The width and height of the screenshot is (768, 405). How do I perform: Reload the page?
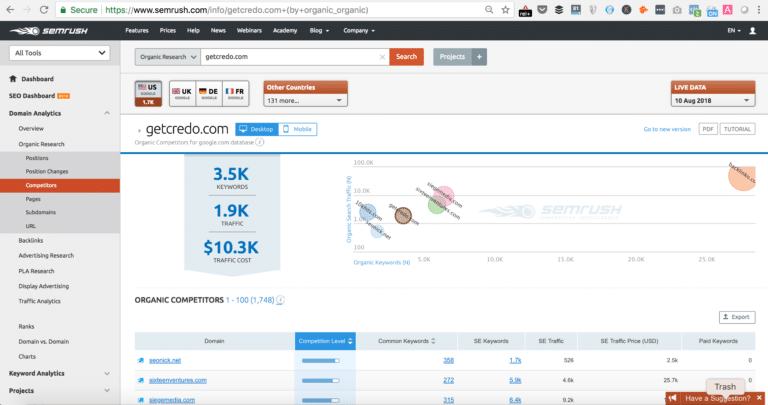pos(44,9)
